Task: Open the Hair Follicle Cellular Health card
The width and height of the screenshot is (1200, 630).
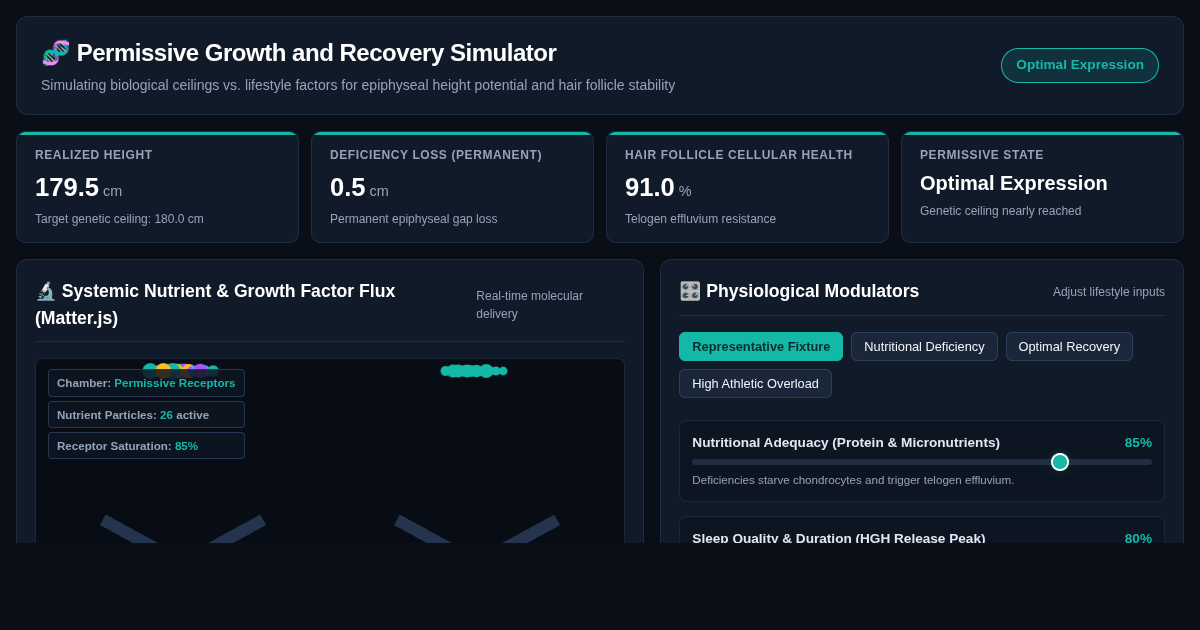Action: tap(747, 188)
